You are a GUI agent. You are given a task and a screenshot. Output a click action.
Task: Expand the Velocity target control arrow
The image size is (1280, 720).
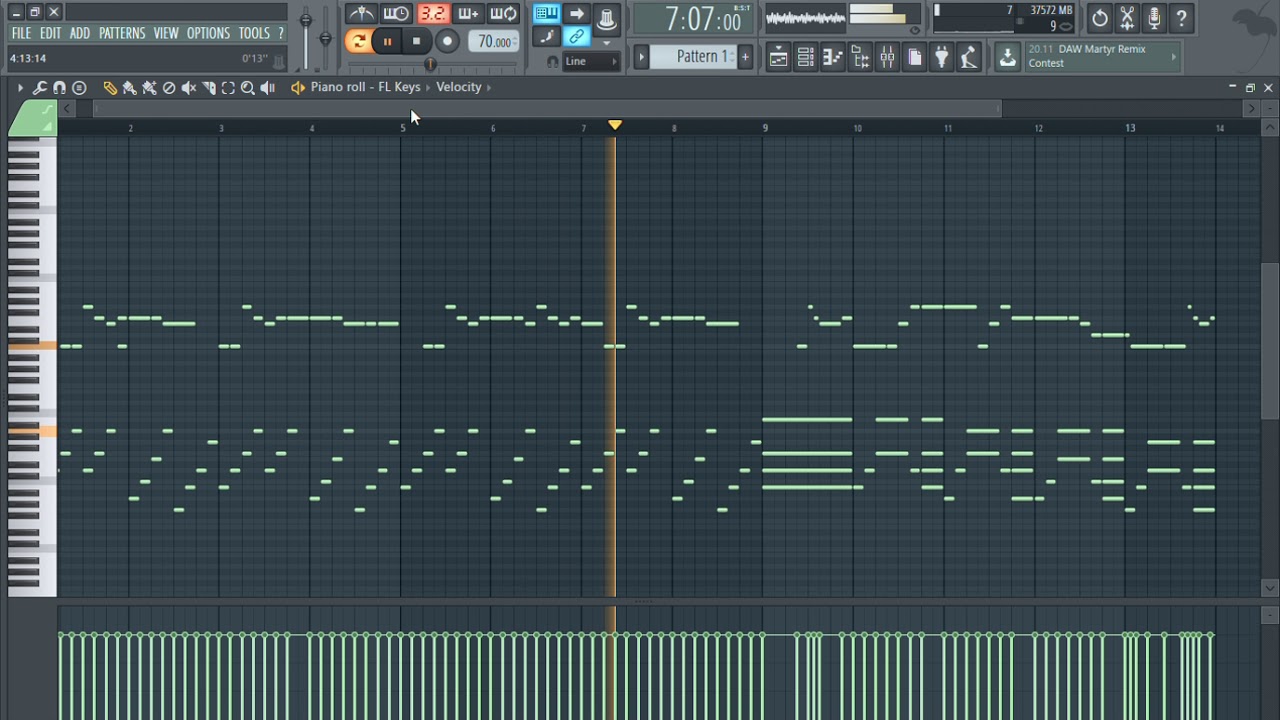(489, 87)
